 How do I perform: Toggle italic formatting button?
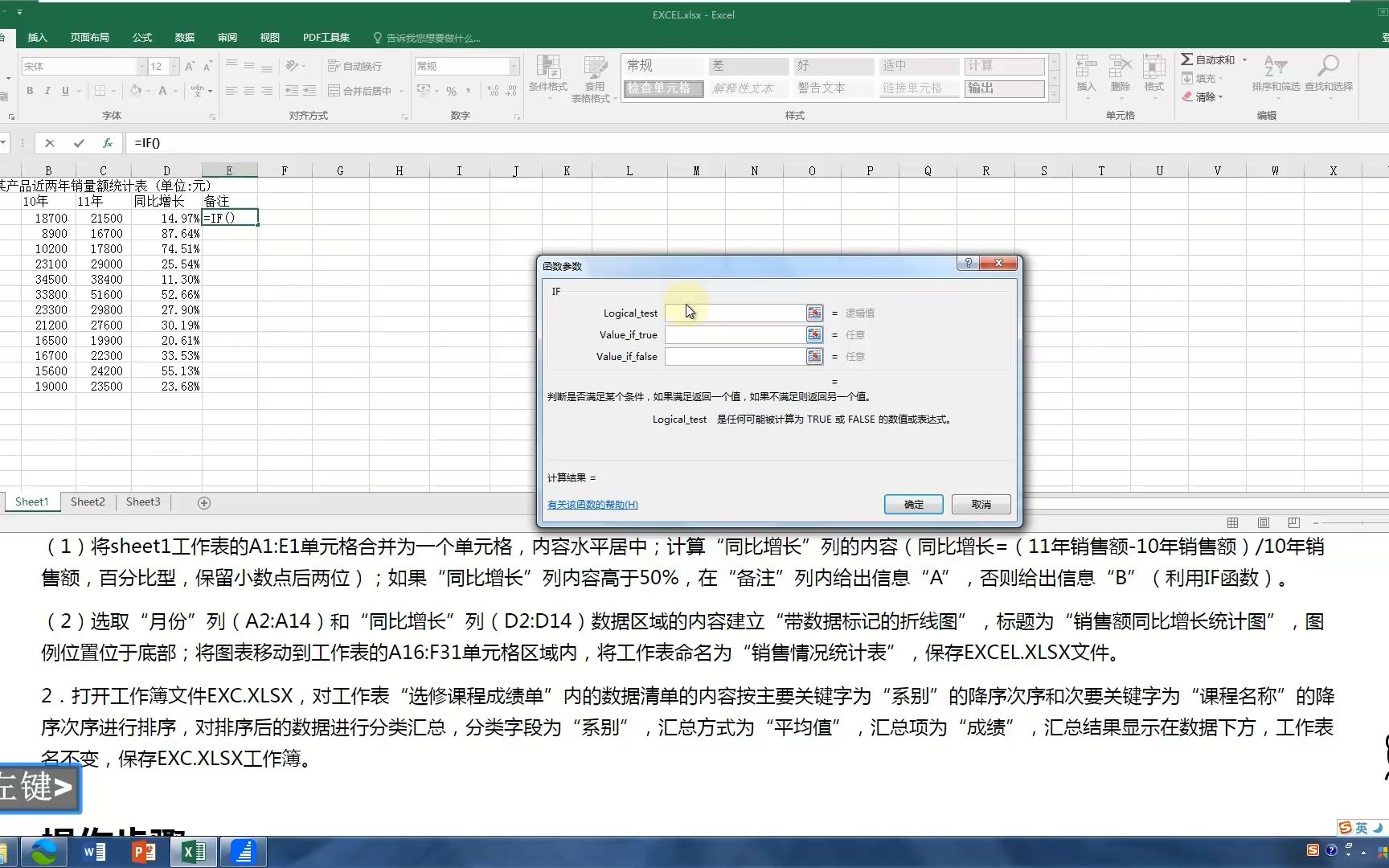[x=47, y=91]
